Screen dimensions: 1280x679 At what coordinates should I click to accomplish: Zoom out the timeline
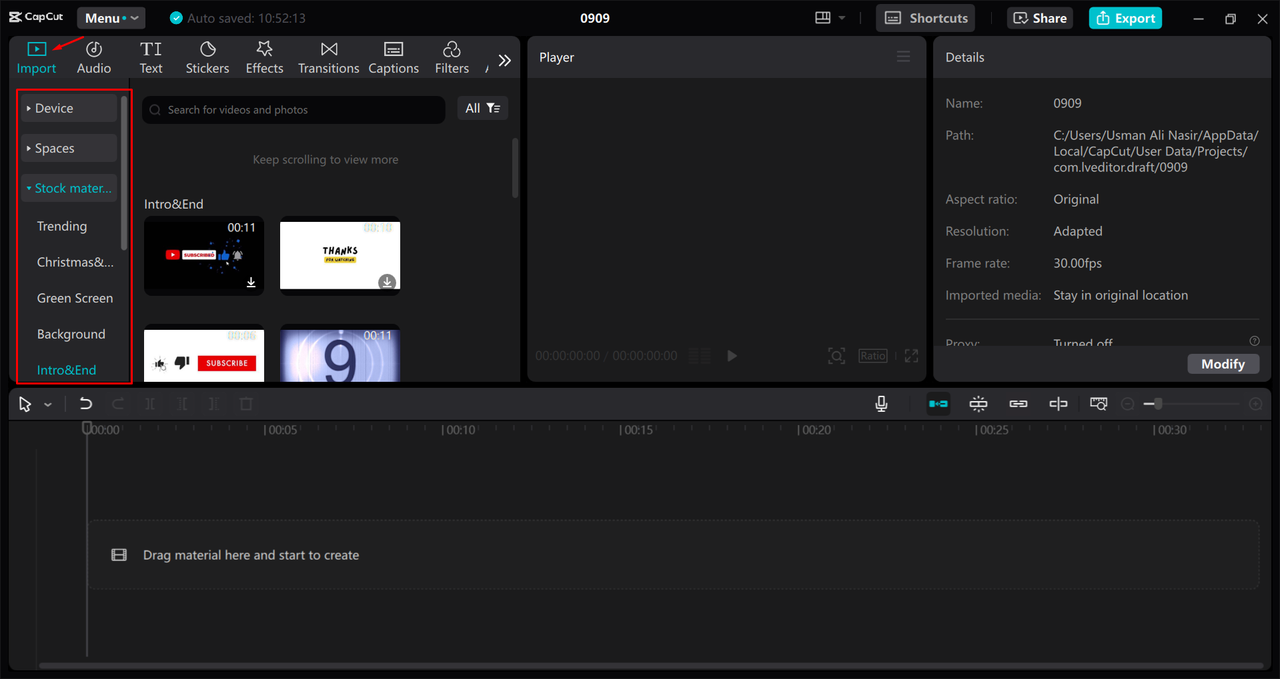1128,404
